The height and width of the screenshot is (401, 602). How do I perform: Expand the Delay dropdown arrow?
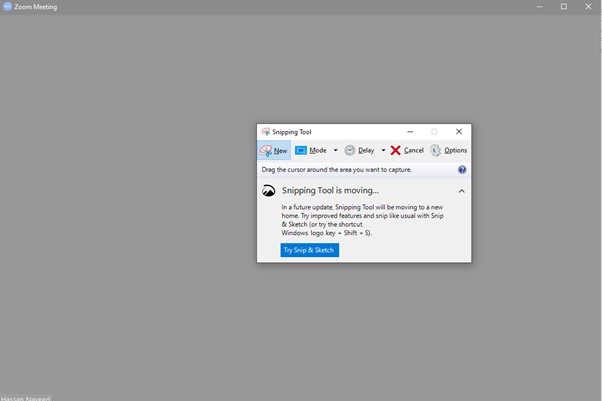tap(383, 150)
